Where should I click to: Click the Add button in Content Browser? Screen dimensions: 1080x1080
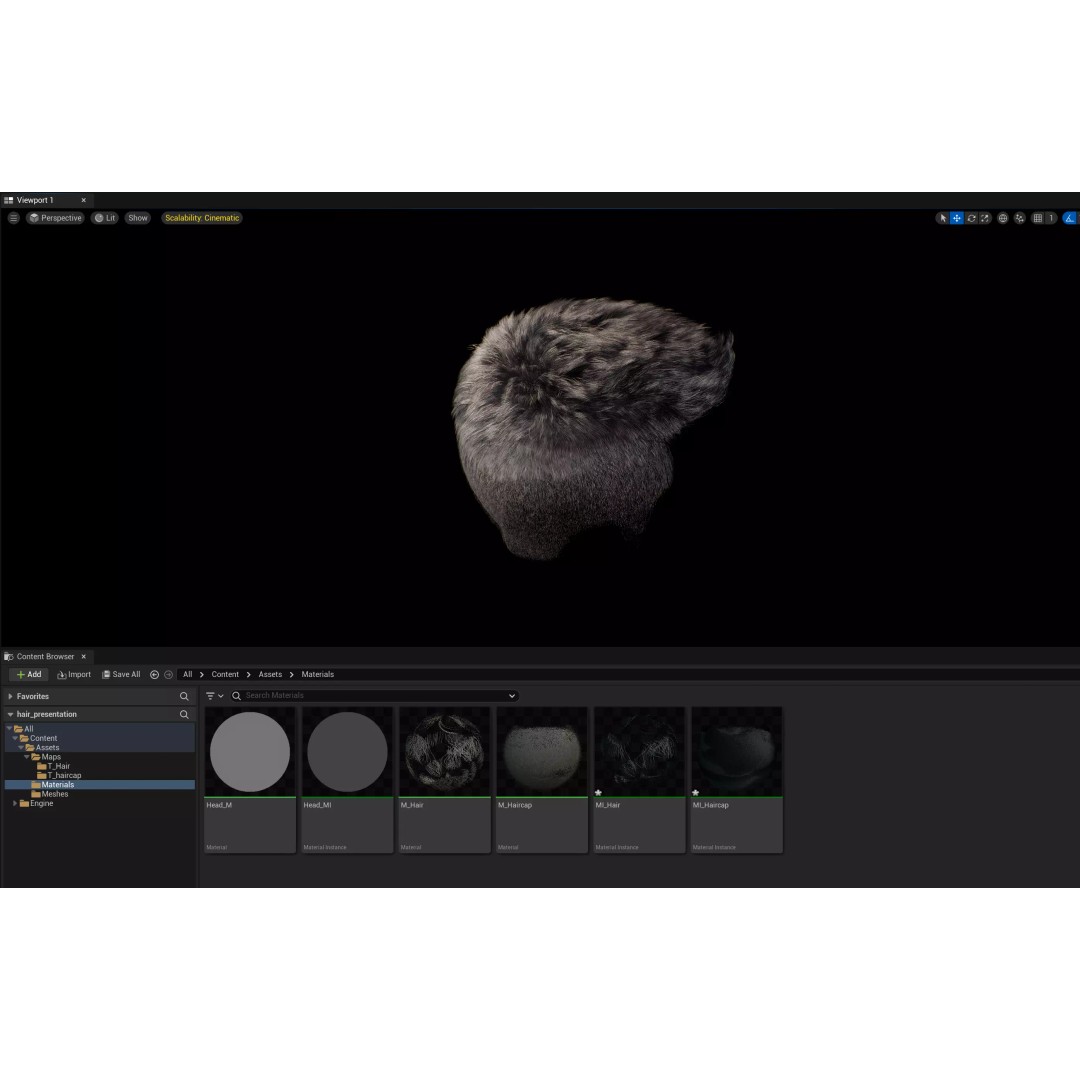tap(29, 675)
